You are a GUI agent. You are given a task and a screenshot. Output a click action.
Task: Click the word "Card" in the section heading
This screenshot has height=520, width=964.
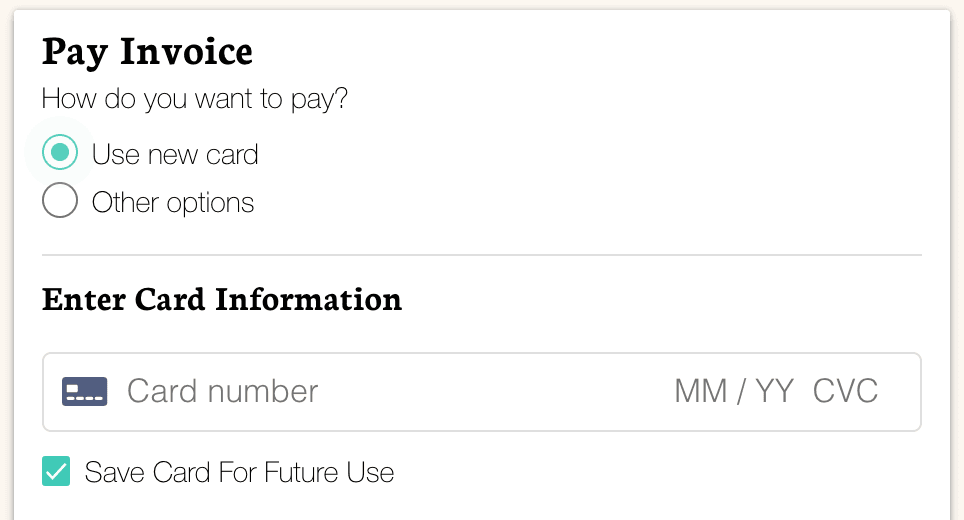pyautogui.click(x=171, y=299)
